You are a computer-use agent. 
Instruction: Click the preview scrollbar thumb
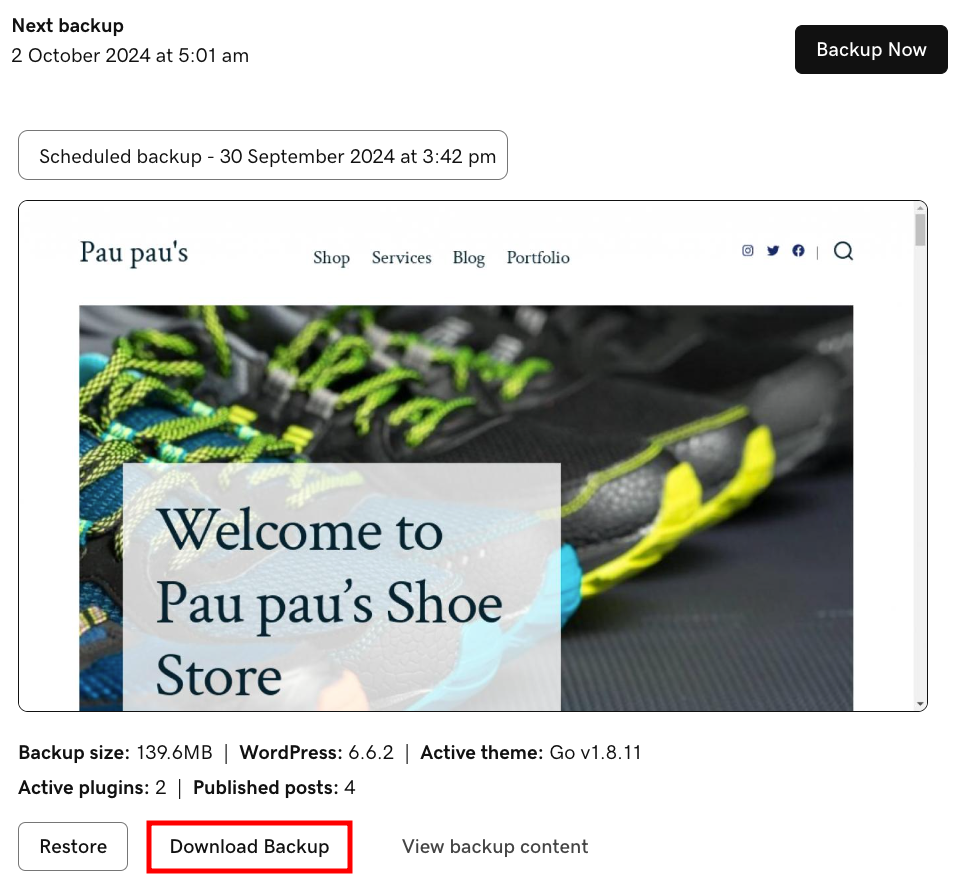(x=920, y=230)
